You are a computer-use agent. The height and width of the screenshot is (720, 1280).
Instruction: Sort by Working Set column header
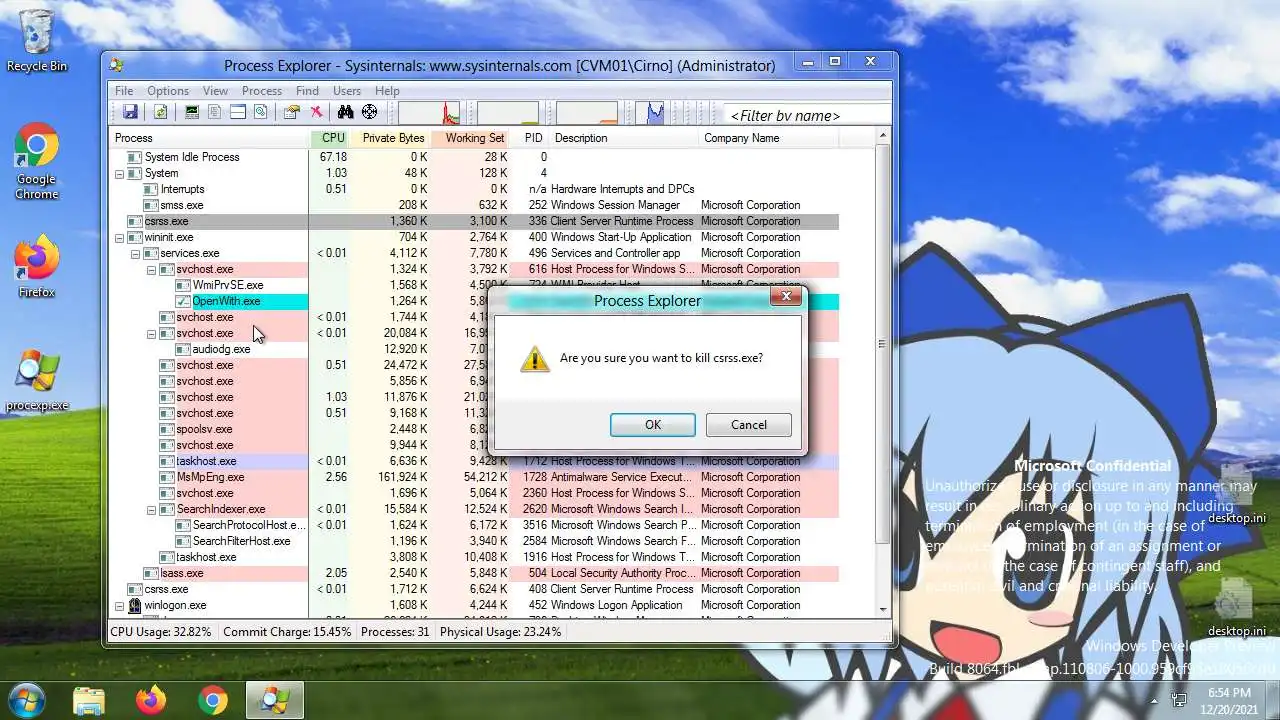[471, 138]
